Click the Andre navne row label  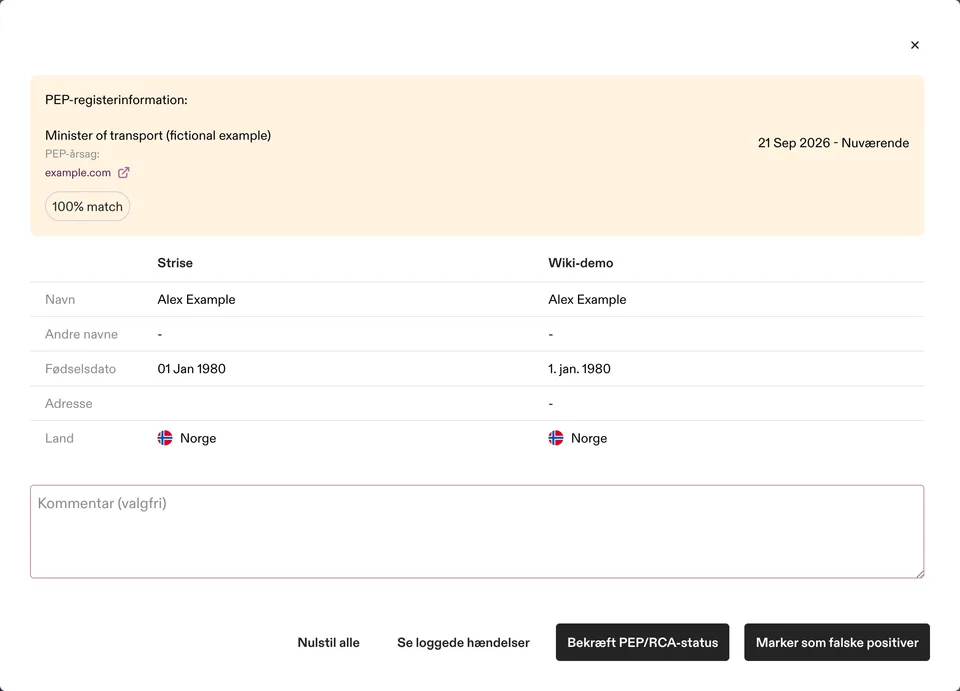point(81,334)
